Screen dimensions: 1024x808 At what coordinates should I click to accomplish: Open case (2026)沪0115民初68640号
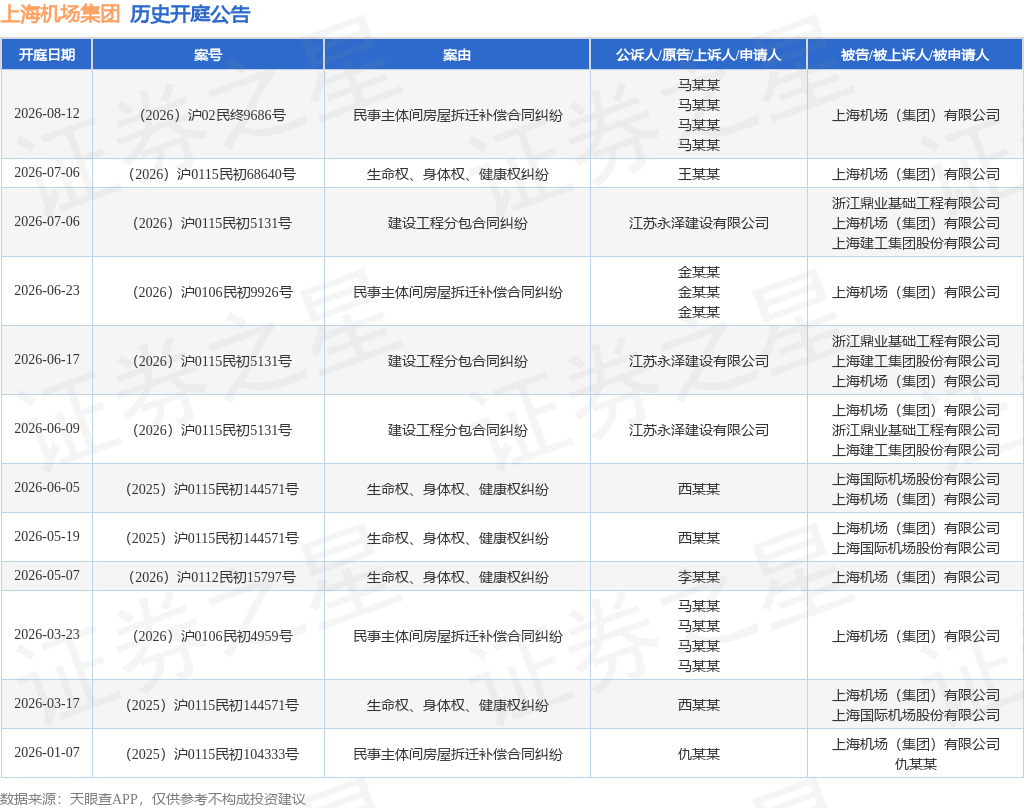[x=212, y=174]
